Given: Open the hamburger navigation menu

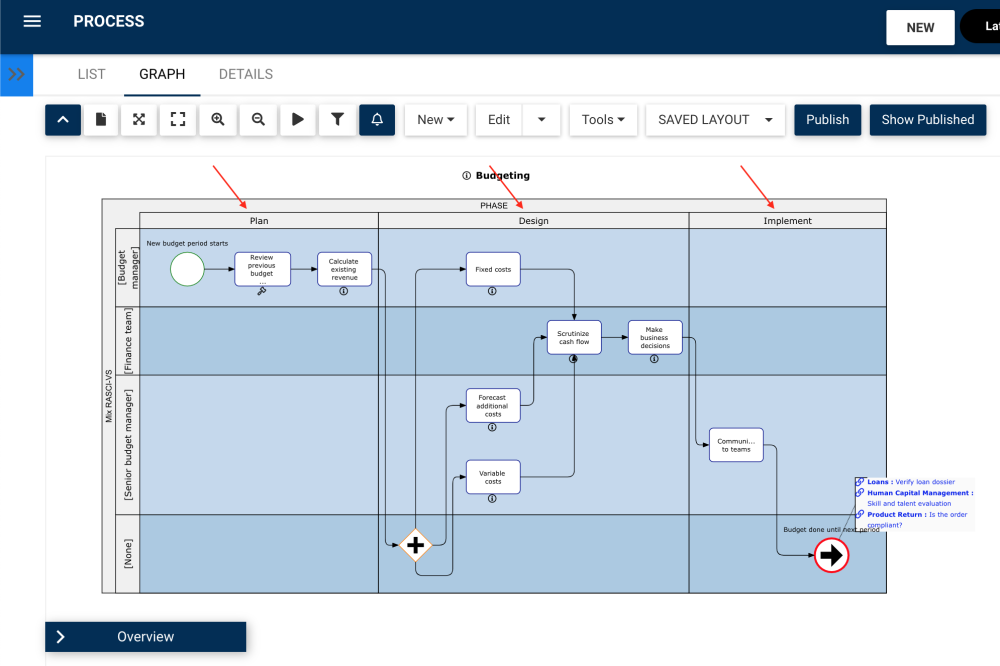Looking at the screenshot, I should point(33,21).
